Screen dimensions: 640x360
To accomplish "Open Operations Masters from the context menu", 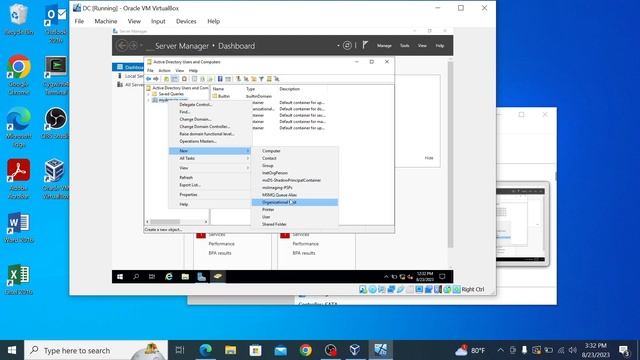I will tap(210, 141).
